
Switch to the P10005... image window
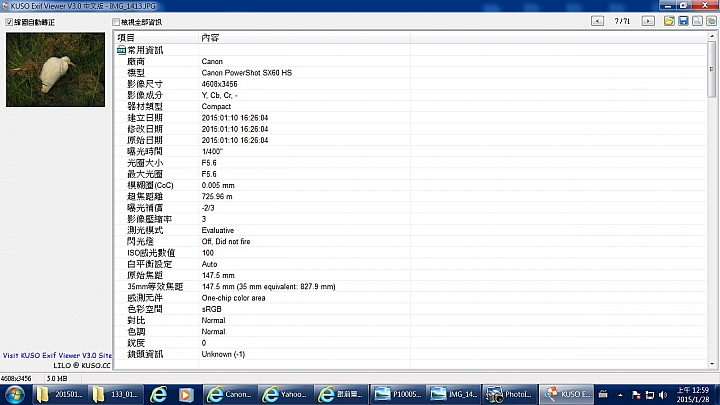click(398, 394)
